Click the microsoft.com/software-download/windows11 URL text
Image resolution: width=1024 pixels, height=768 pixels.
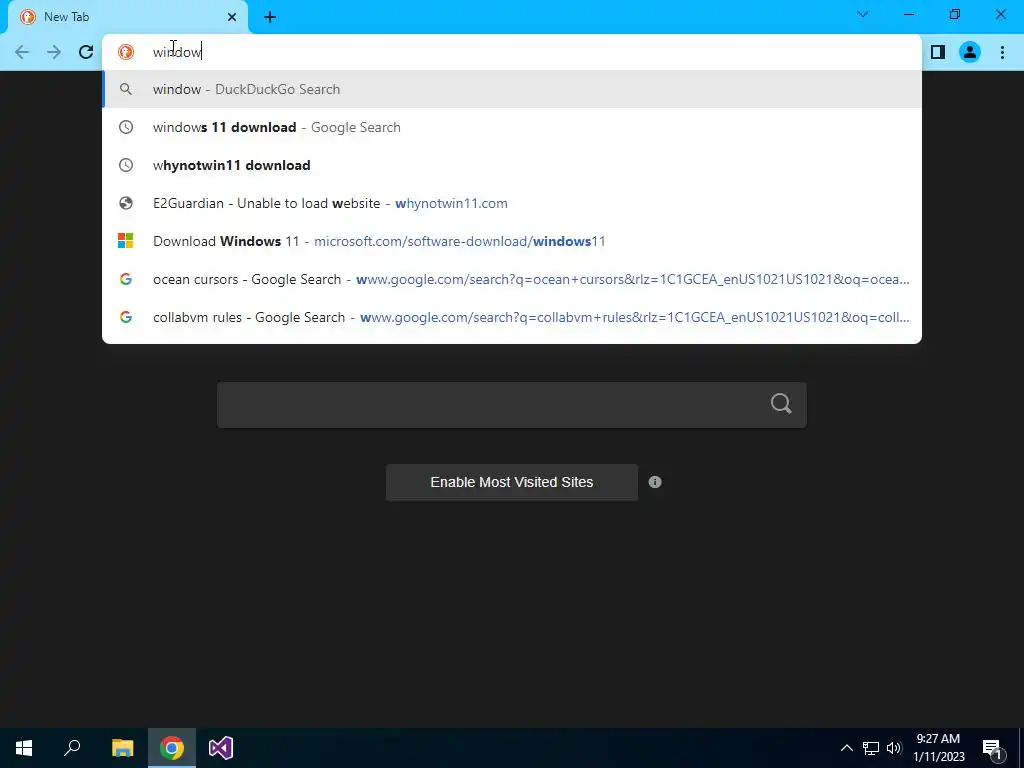pos(460,241)
